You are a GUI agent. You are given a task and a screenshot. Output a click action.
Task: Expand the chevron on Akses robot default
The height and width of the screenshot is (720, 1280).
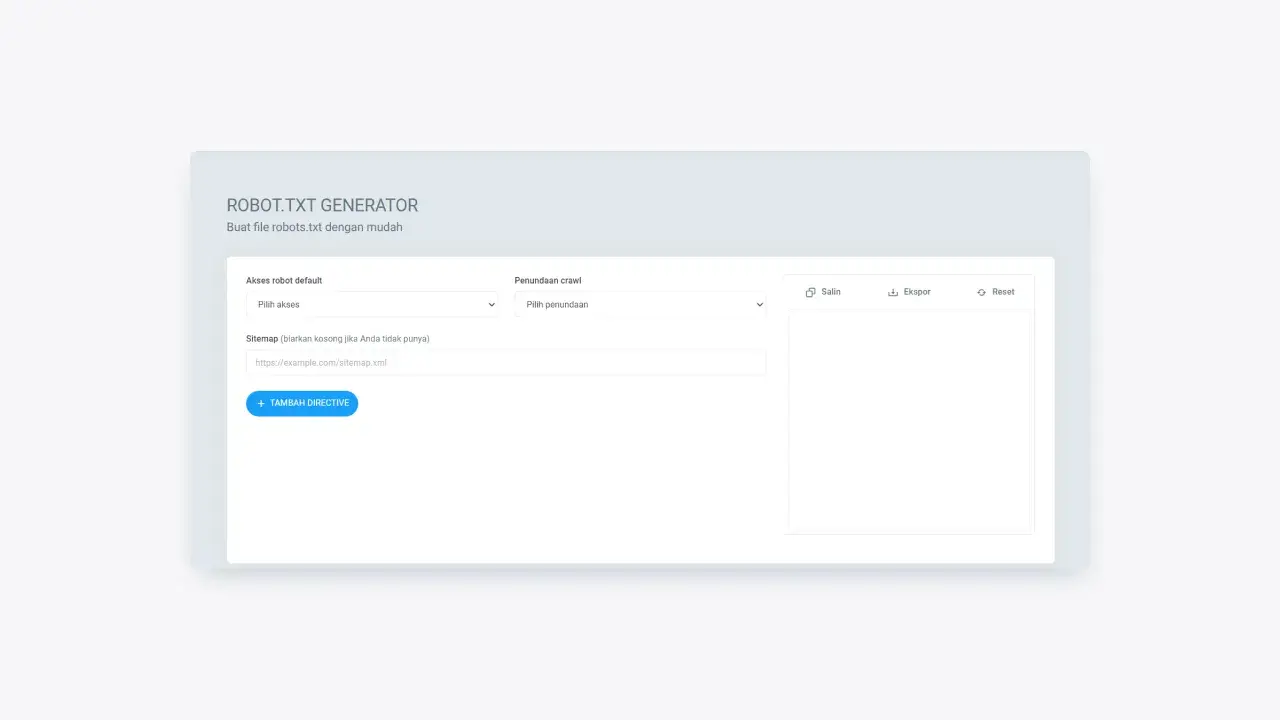[x=491, y=305]
